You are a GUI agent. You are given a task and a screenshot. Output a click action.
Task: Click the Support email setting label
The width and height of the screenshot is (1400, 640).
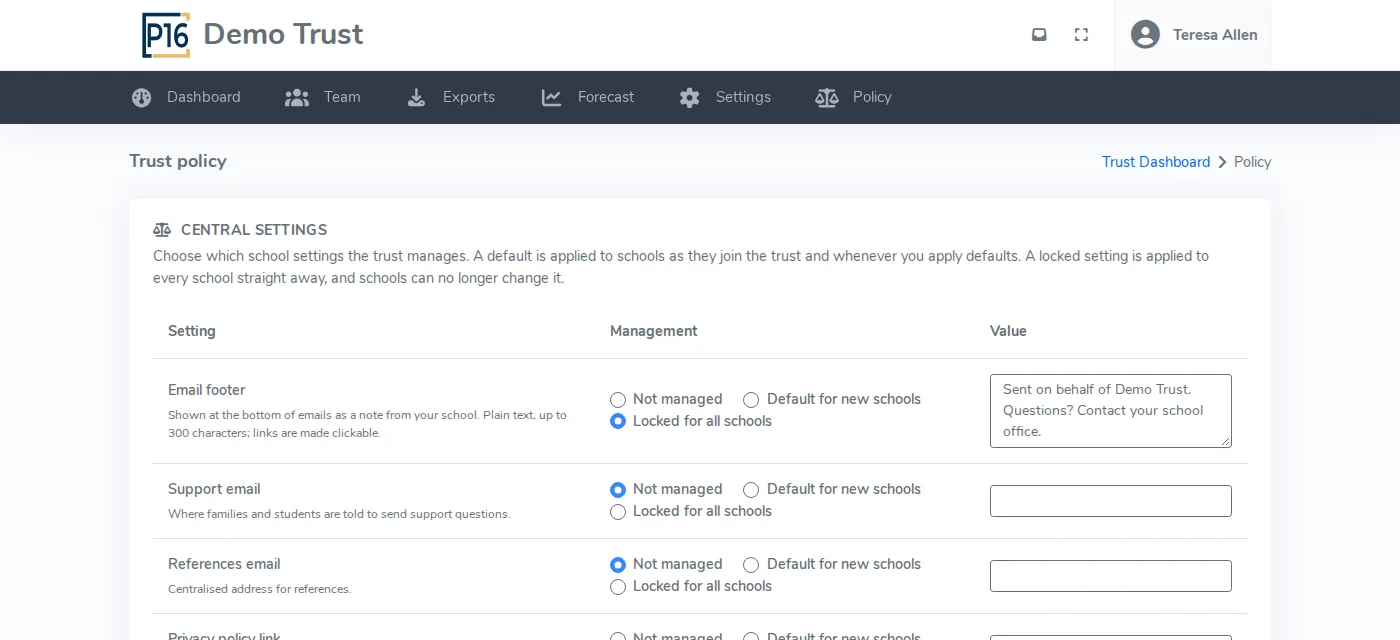click(x=214, y=489)
